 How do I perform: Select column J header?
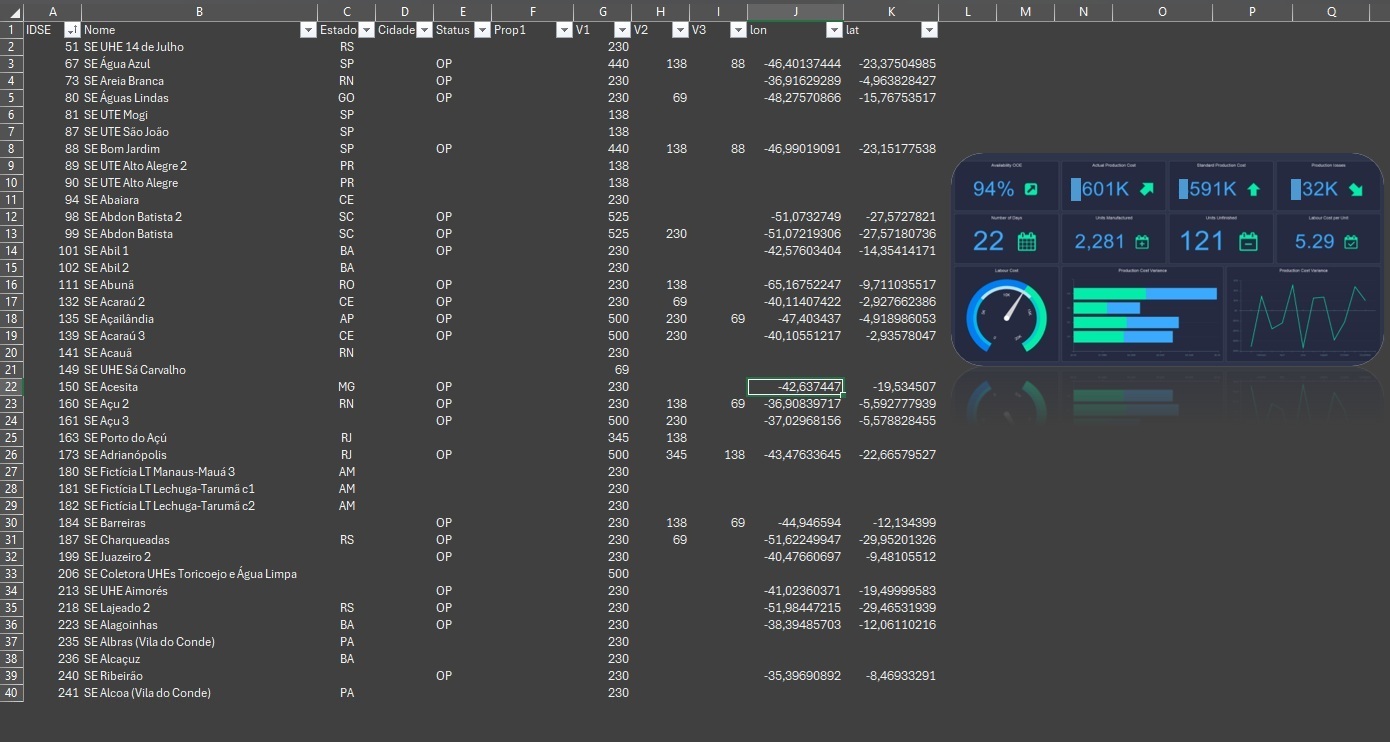click(x=795, y=11)
